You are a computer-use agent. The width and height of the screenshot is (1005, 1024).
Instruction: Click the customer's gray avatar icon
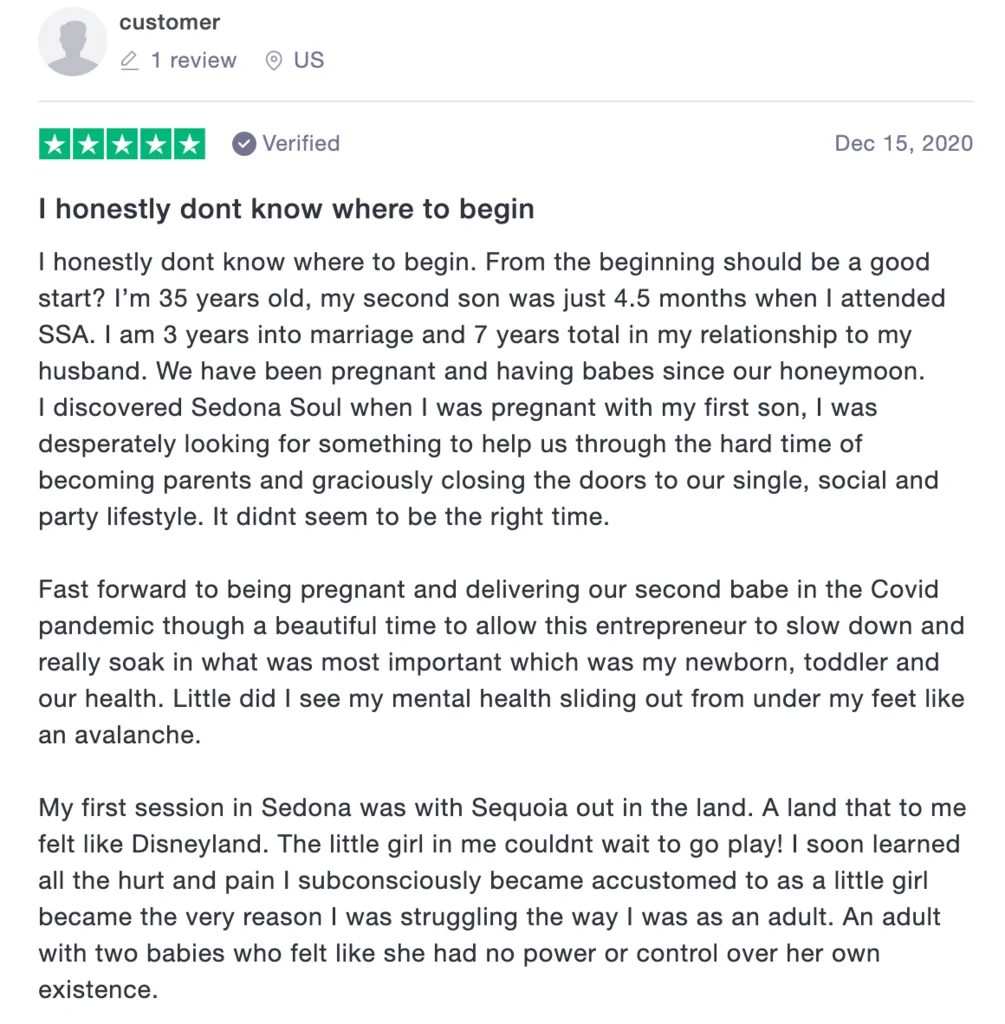click(73, 42)
